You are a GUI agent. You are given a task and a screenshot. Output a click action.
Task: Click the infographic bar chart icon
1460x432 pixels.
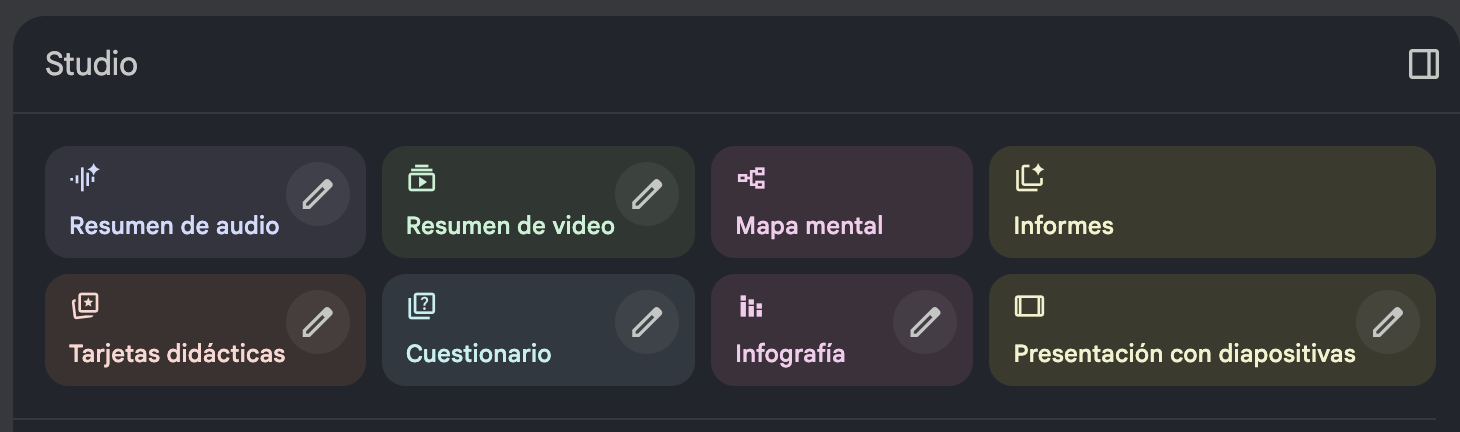[750, 306]
